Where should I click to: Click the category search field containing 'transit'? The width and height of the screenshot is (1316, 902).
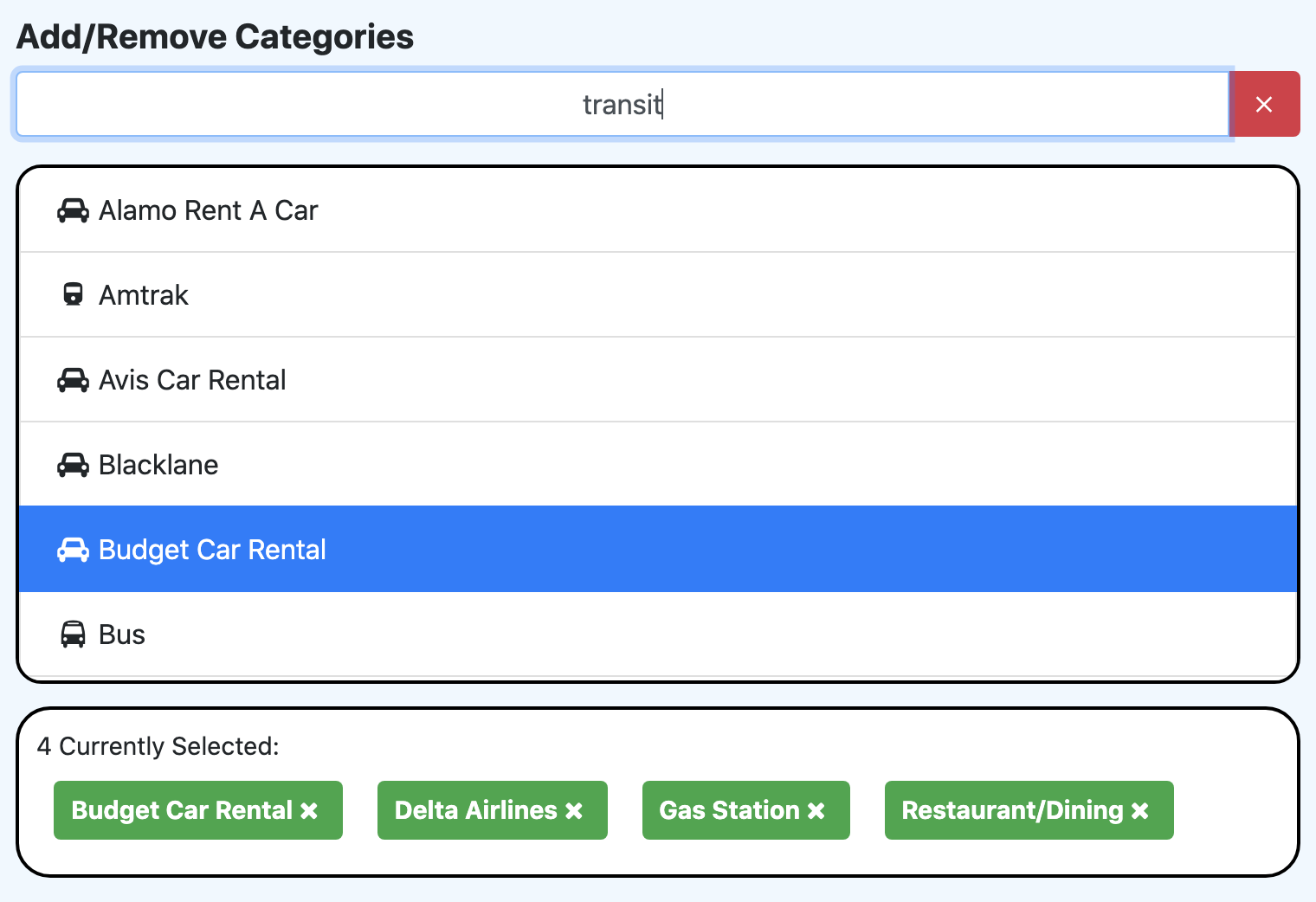coord(623,104)
